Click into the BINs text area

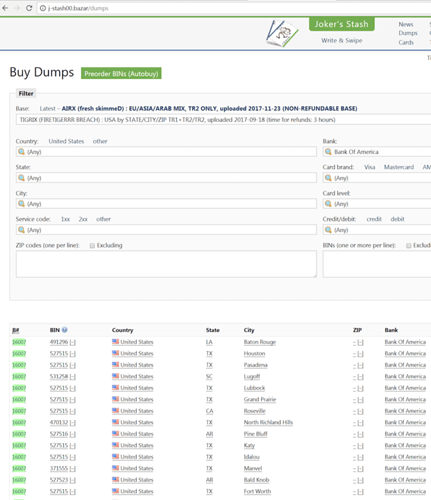tap(377, 264)
